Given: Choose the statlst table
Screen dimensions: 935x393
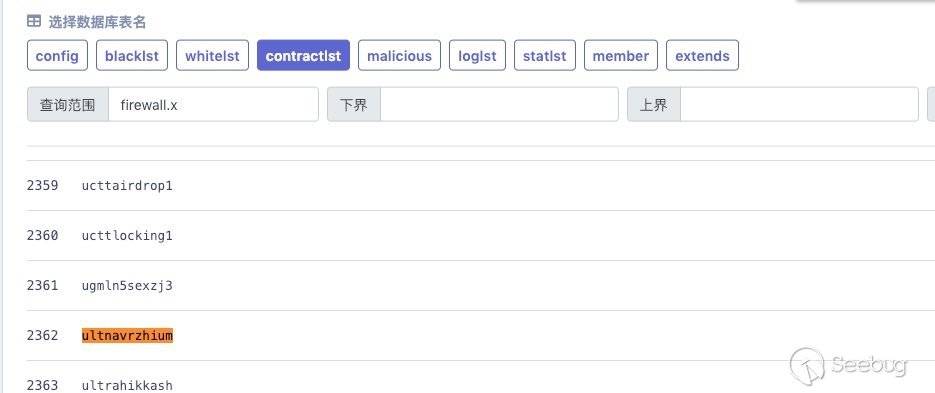Looking at the screenshot, I should pyautogui.click(x=544, y=55).
